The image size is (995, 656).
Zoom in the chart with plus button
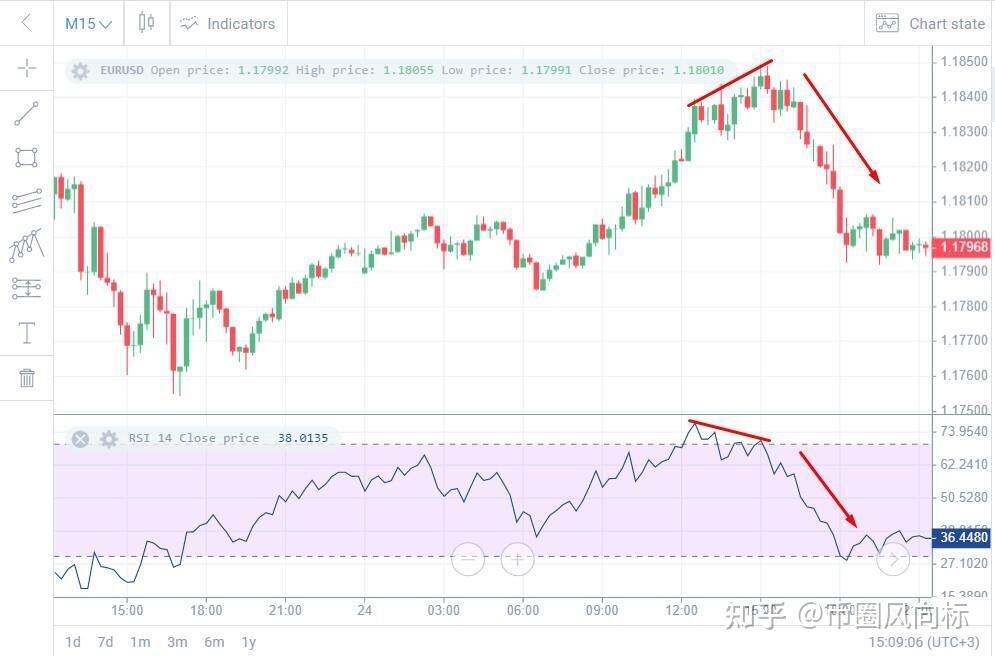(517, 559)
